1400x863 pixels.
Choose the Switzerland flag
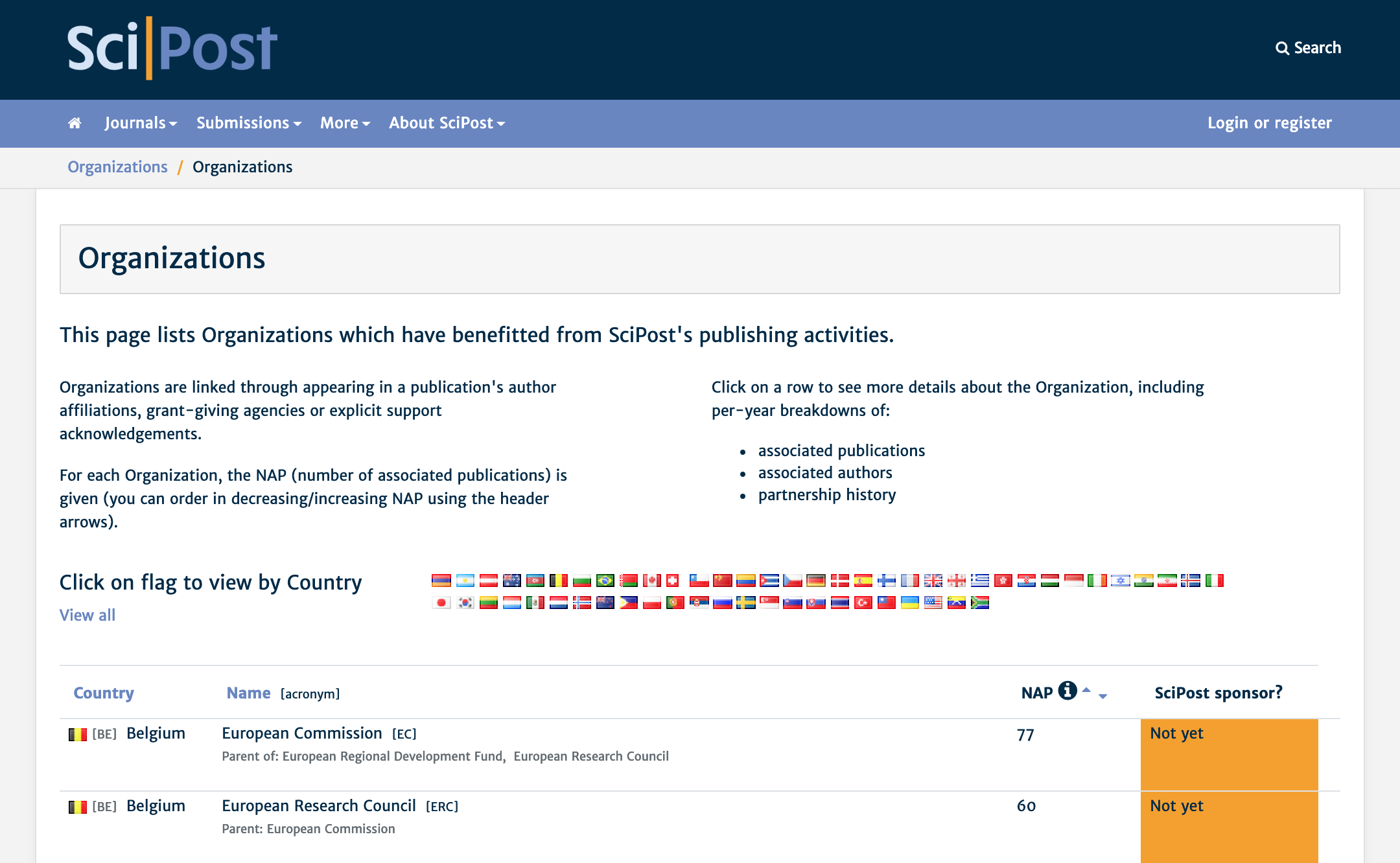(x=672, y=581)
